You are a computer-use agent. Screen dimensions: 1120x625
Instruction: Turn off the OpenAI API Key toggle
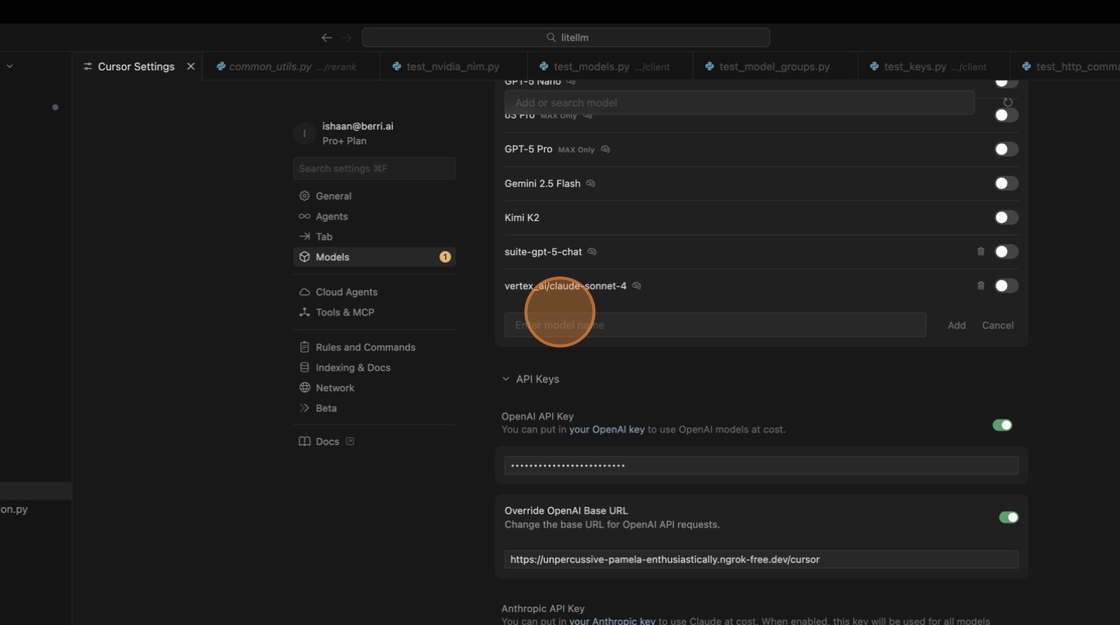click(x=1001, y=425)
